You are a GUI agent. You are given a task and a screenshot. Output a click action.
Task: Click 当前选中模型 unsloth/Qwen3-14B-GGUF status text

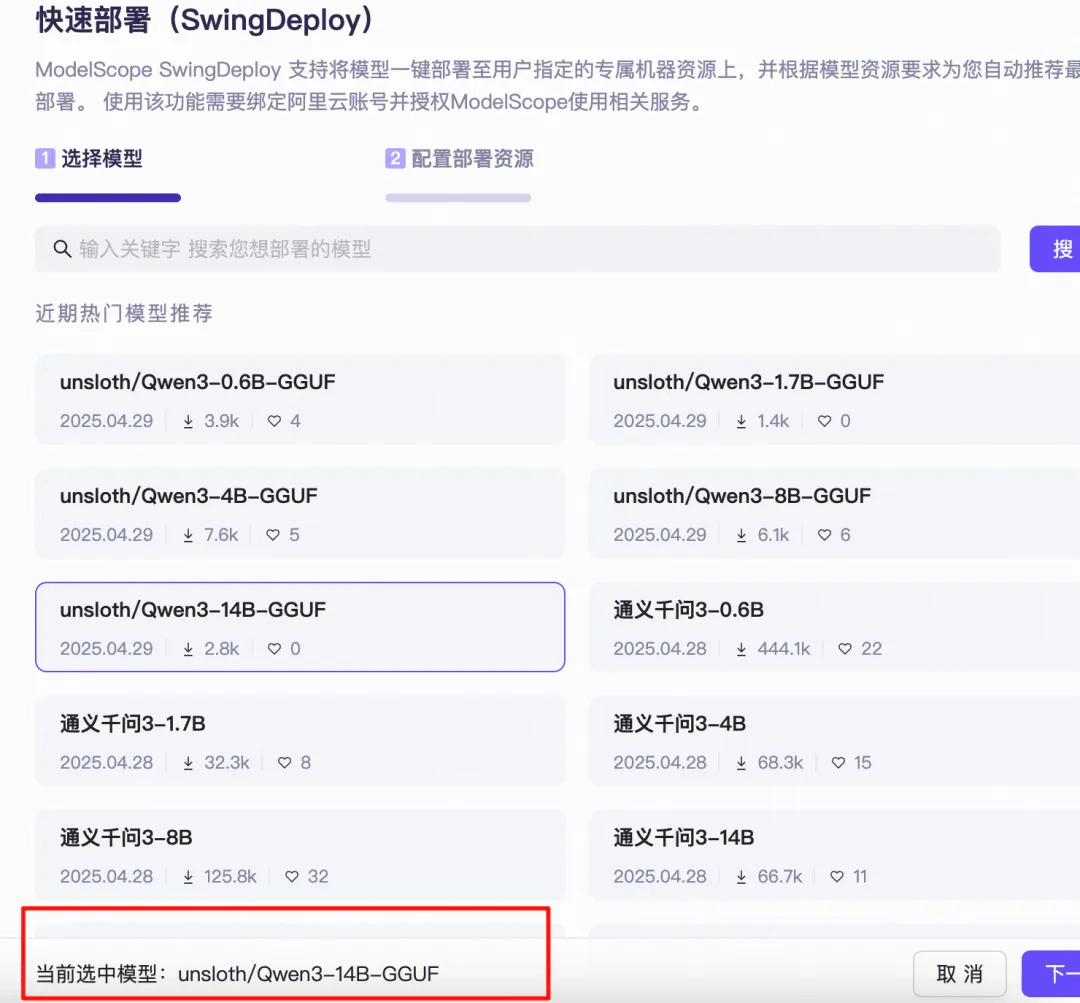(237, 974)
